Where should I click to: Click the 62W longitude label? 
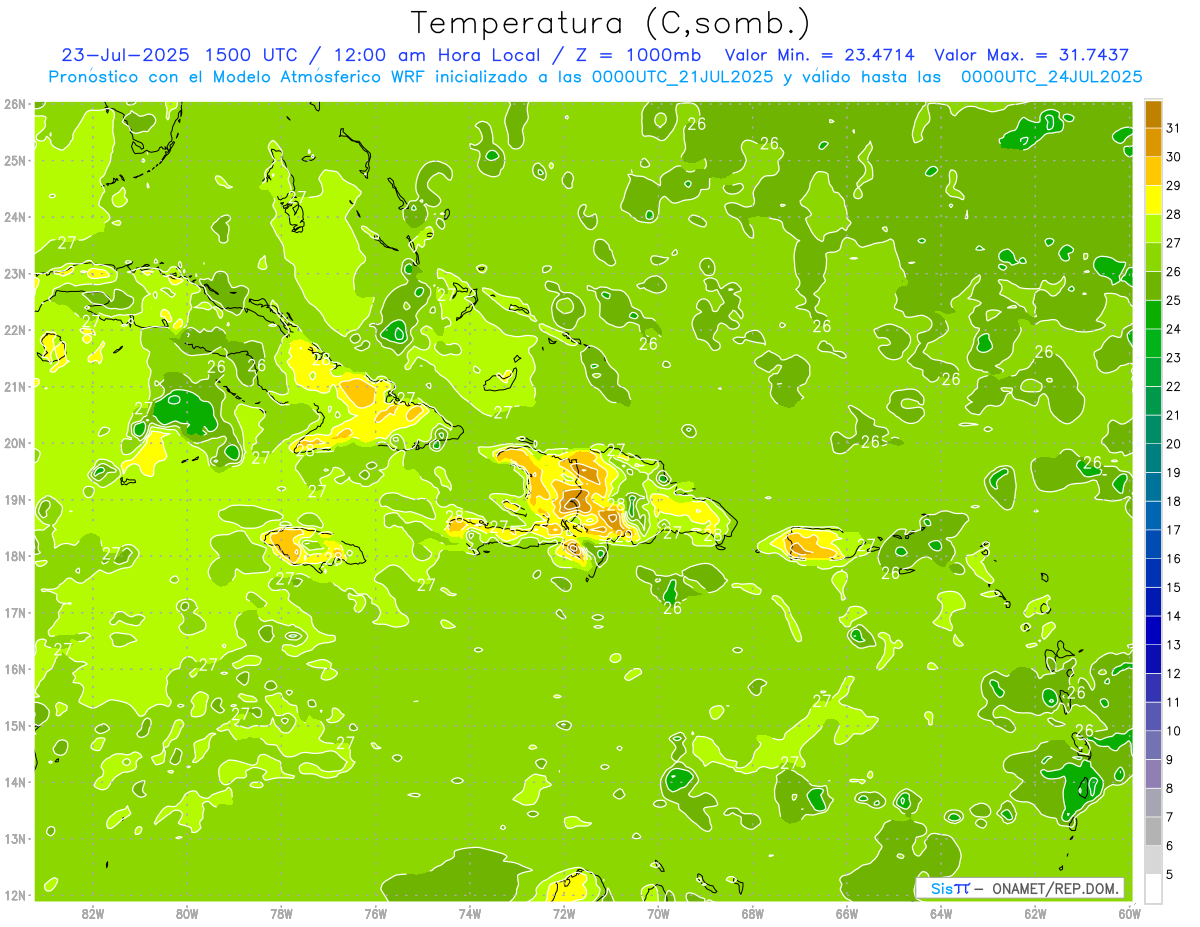[1035, 914]
